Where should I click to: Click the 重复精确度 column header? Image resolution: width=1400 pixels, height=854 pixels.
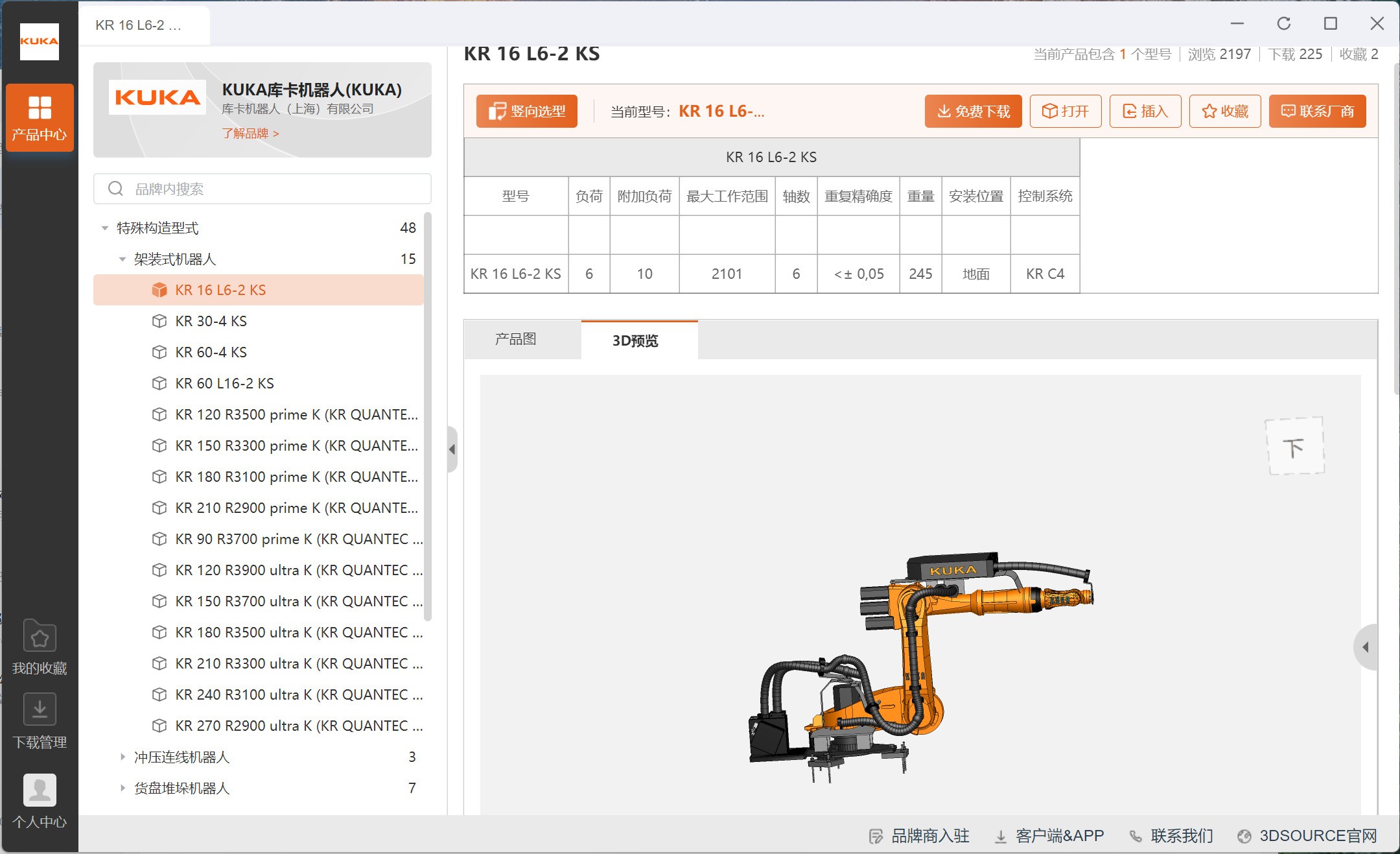pos(858,196)
